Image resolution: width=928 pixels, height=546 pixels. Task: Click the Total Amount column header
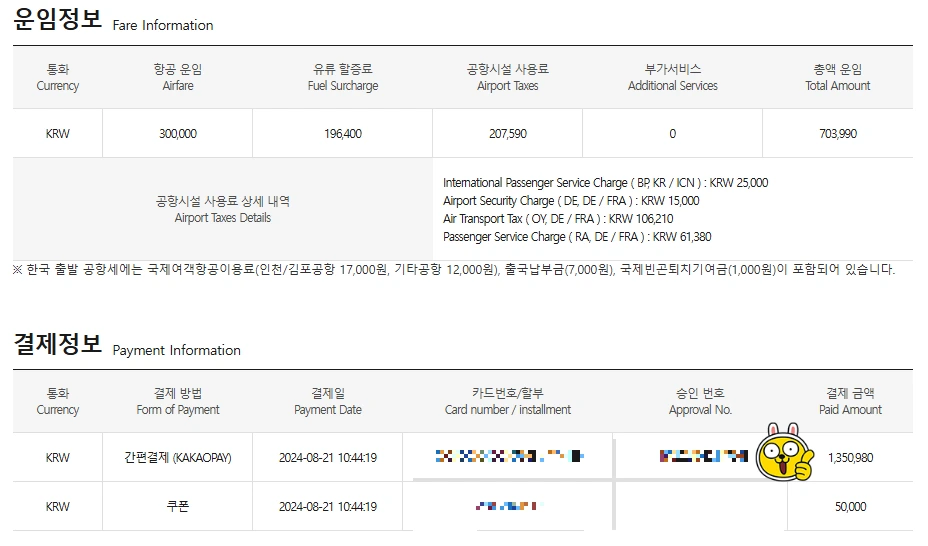point(837,78)
